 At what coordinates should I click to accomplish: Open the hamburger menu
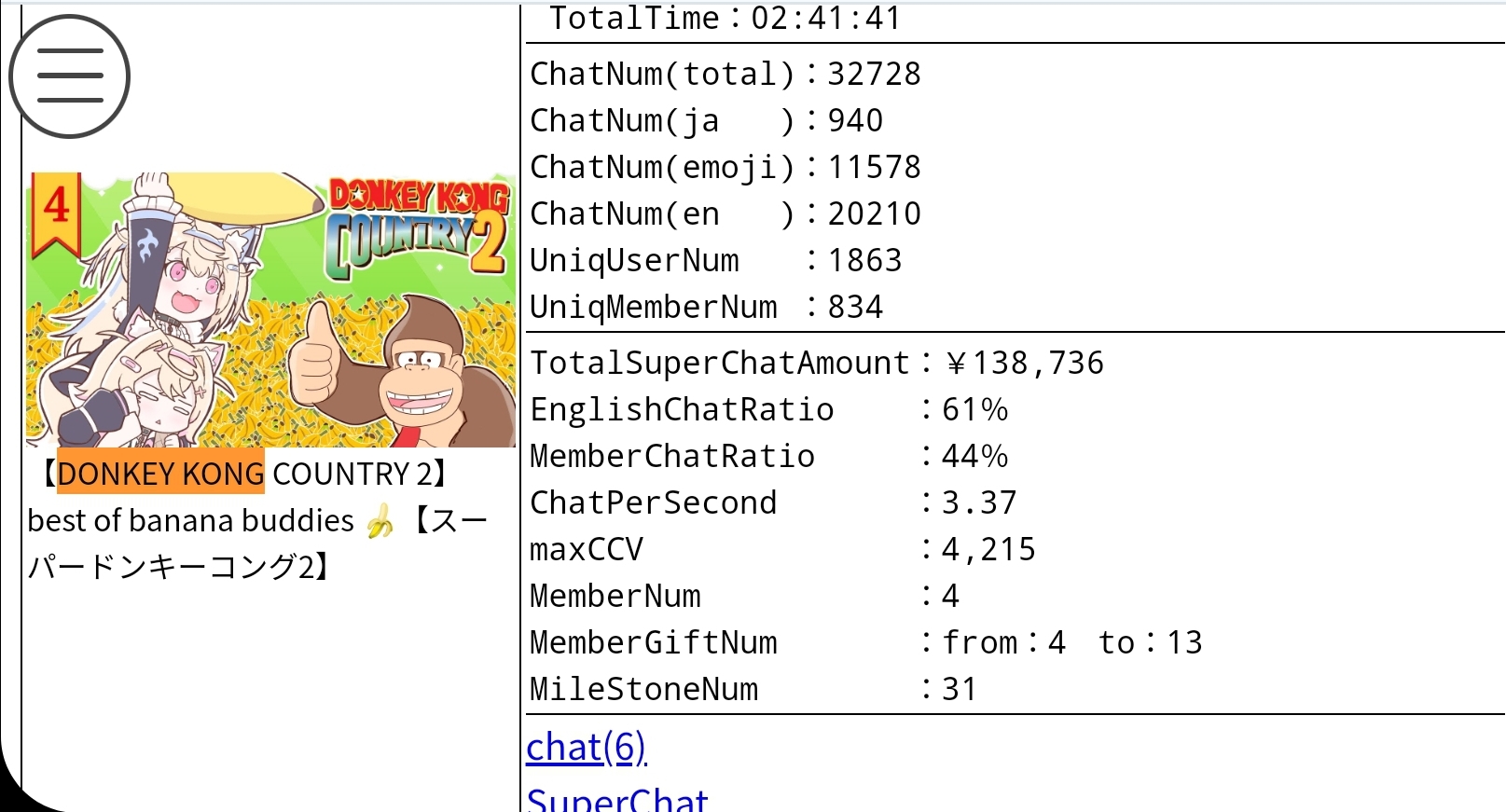[x=69, y=76]
